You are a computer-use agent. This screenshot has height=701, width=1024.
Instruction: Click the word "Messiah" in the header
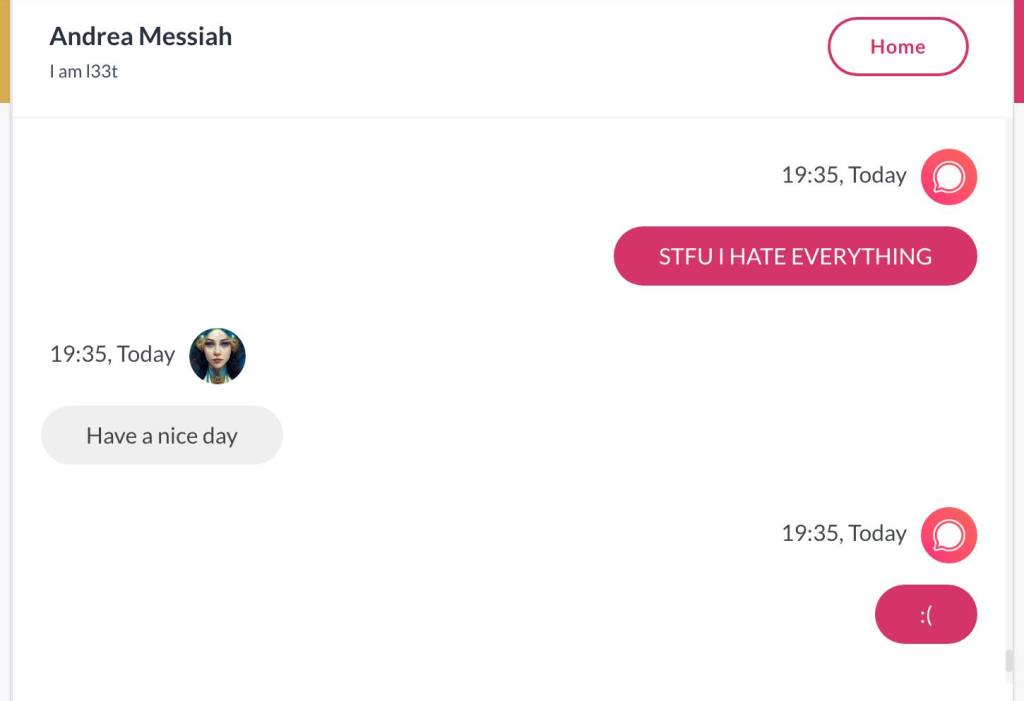[x=185, y=37]
